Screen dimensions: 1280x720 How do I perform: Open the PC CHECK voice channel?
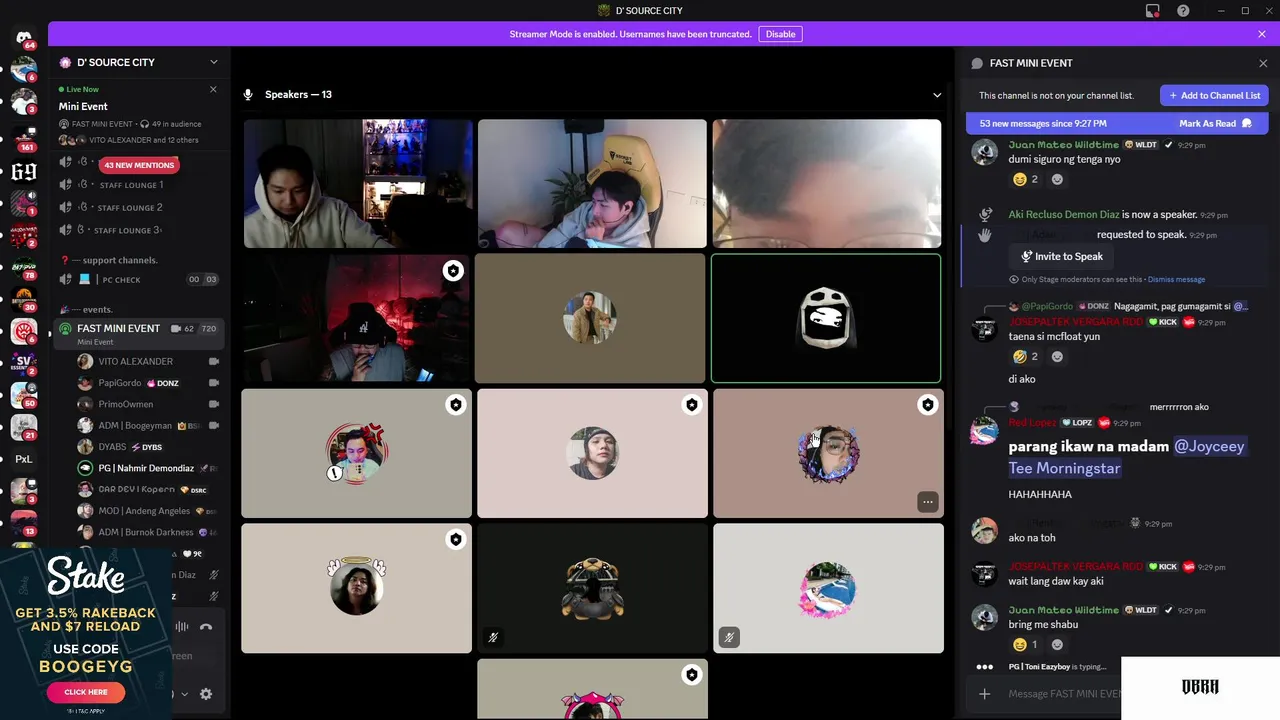[x=138, y=280]
